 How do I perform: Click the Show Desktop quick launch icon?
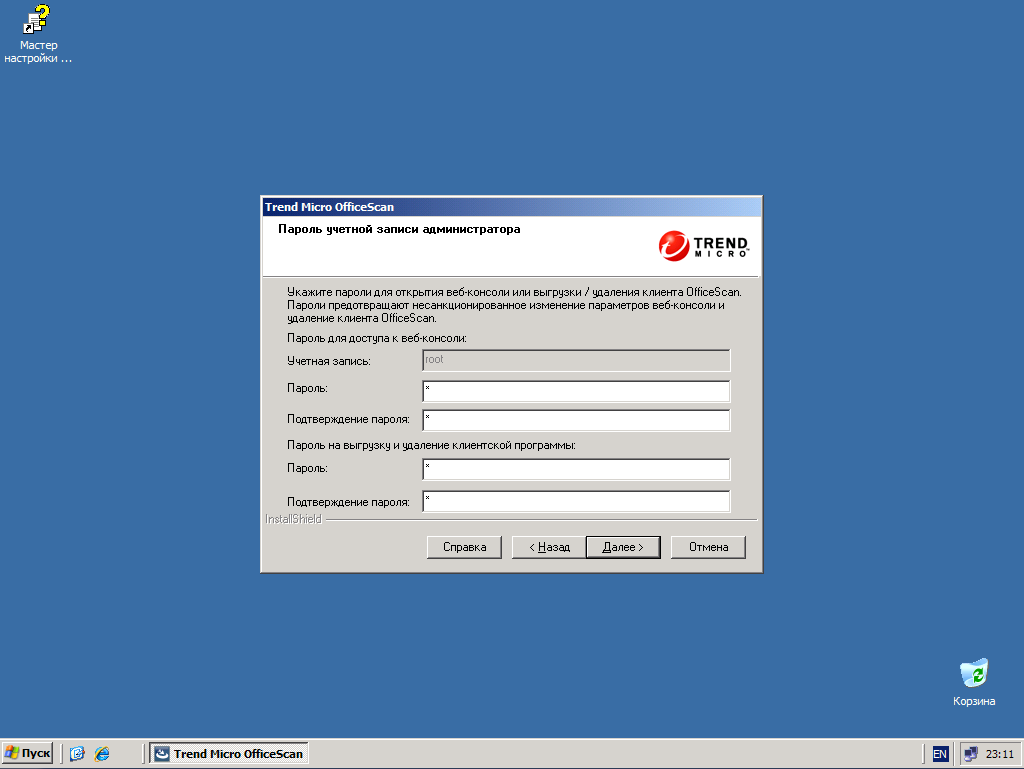coord(77,753)
